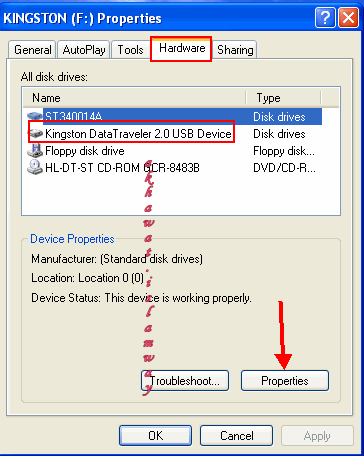Click the DVD/CD-R... type cell

click(x=284, y=168)
